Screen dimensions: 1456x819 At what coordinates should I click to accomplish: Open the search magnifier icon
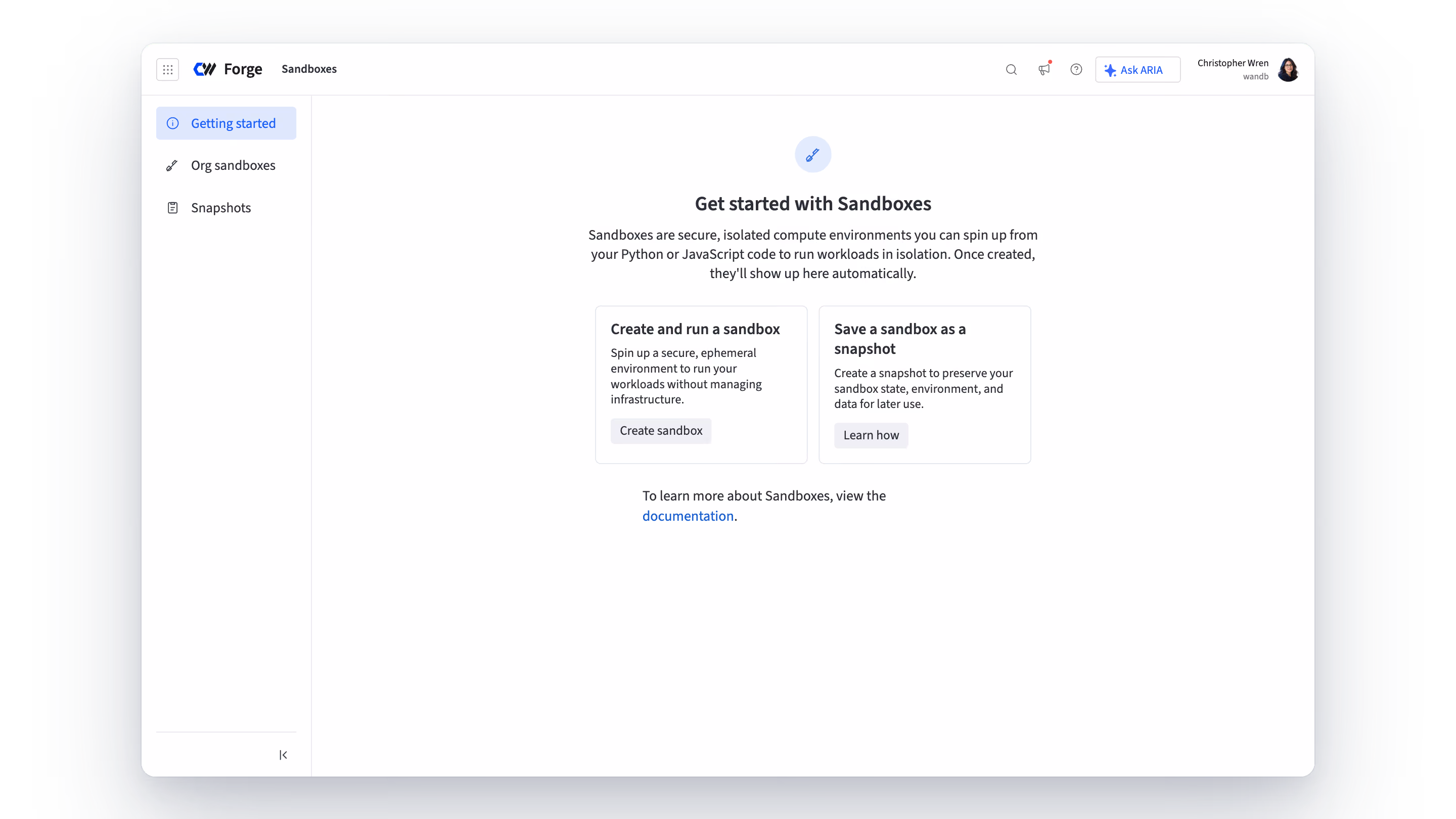coord(1011,70)
